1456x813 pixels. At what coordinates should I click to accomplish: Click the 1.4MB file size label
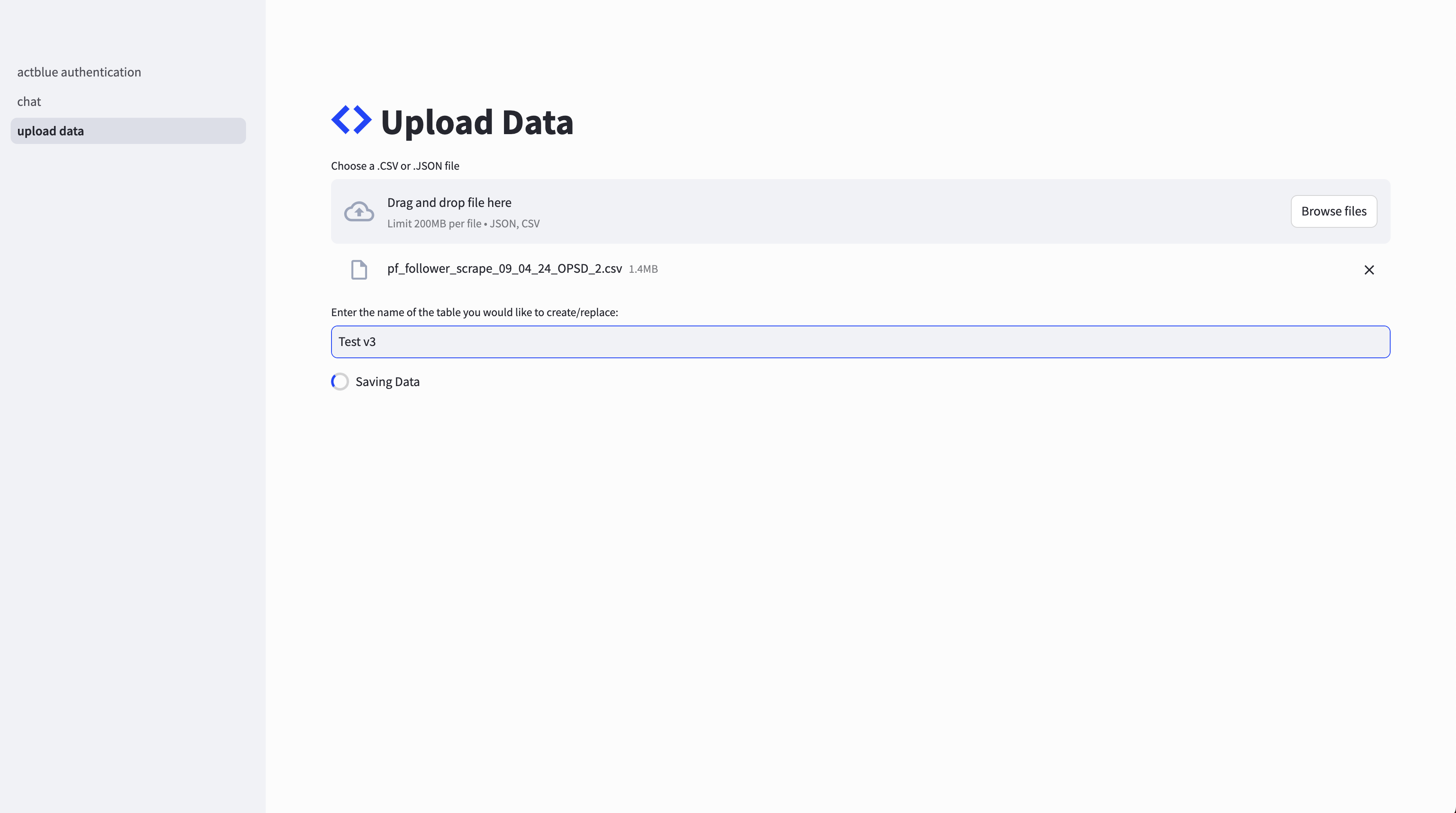click(x=643, y=269)
